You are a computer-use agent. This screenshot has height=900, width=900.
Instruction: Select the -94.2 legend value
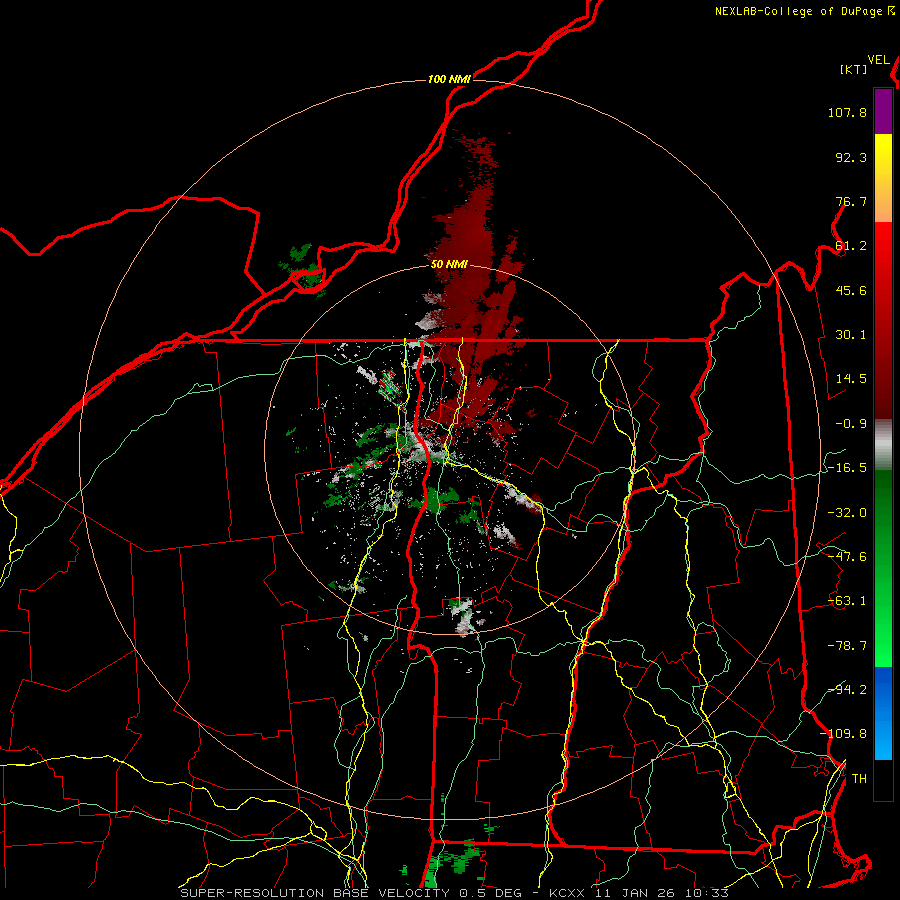pos(847,690)
